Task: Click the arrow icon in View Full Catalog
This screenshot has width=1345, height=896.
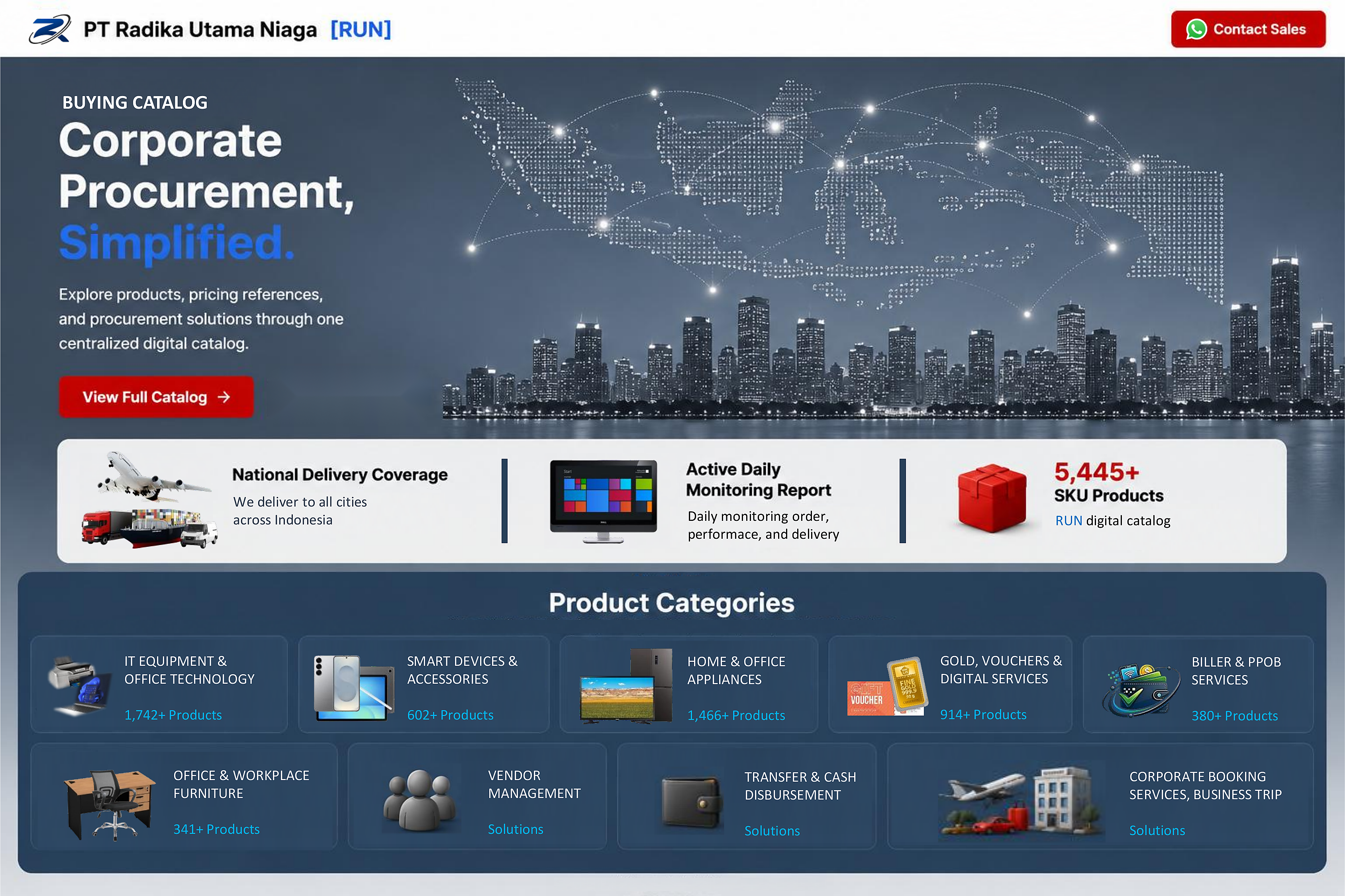Action: [x=224, y=397]
